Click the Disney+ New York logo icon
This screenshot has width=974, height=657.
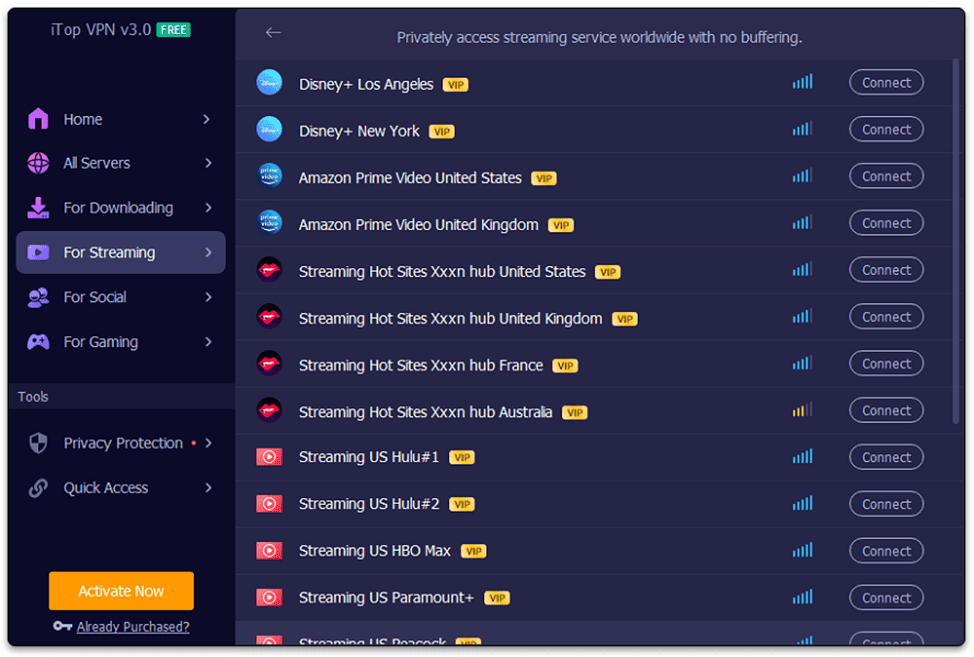click(269, 129)
